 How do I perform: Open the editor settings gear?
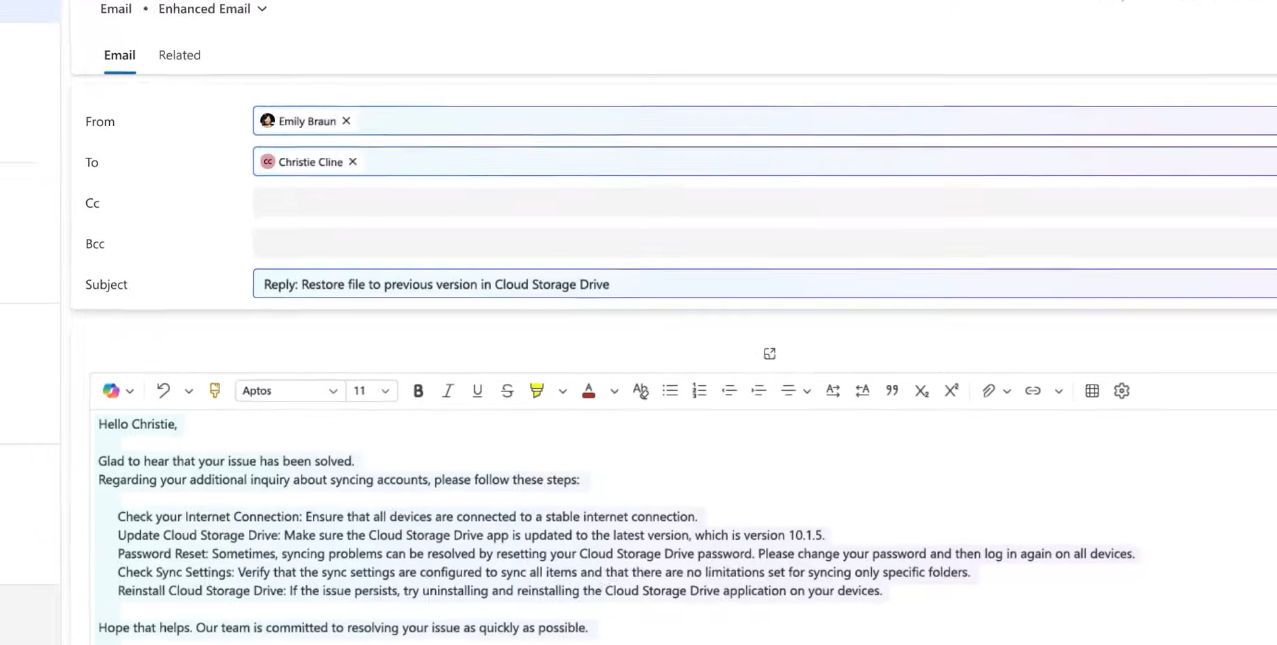point(1121,390)
